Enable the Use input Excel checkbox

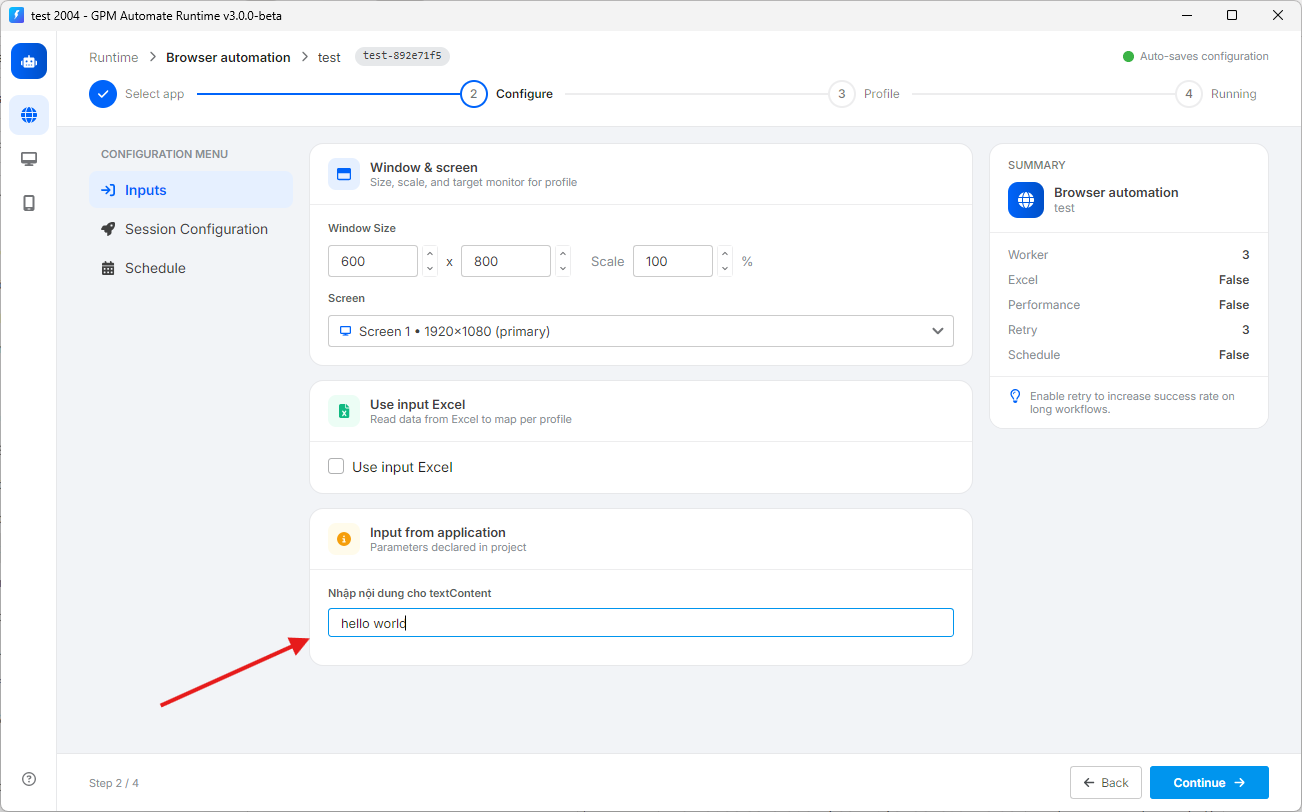point(336,466)
